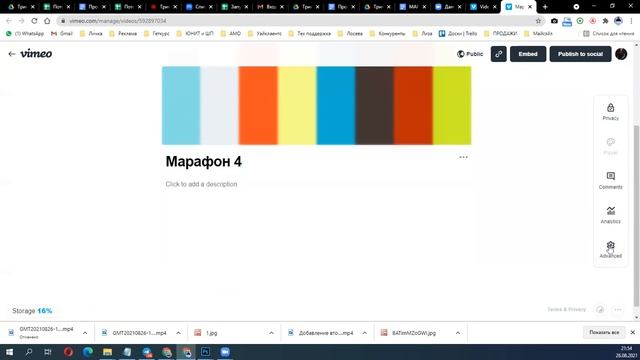Open the AMO bookmarks folder
The image size is (640, 360).
tap(231, 33)
